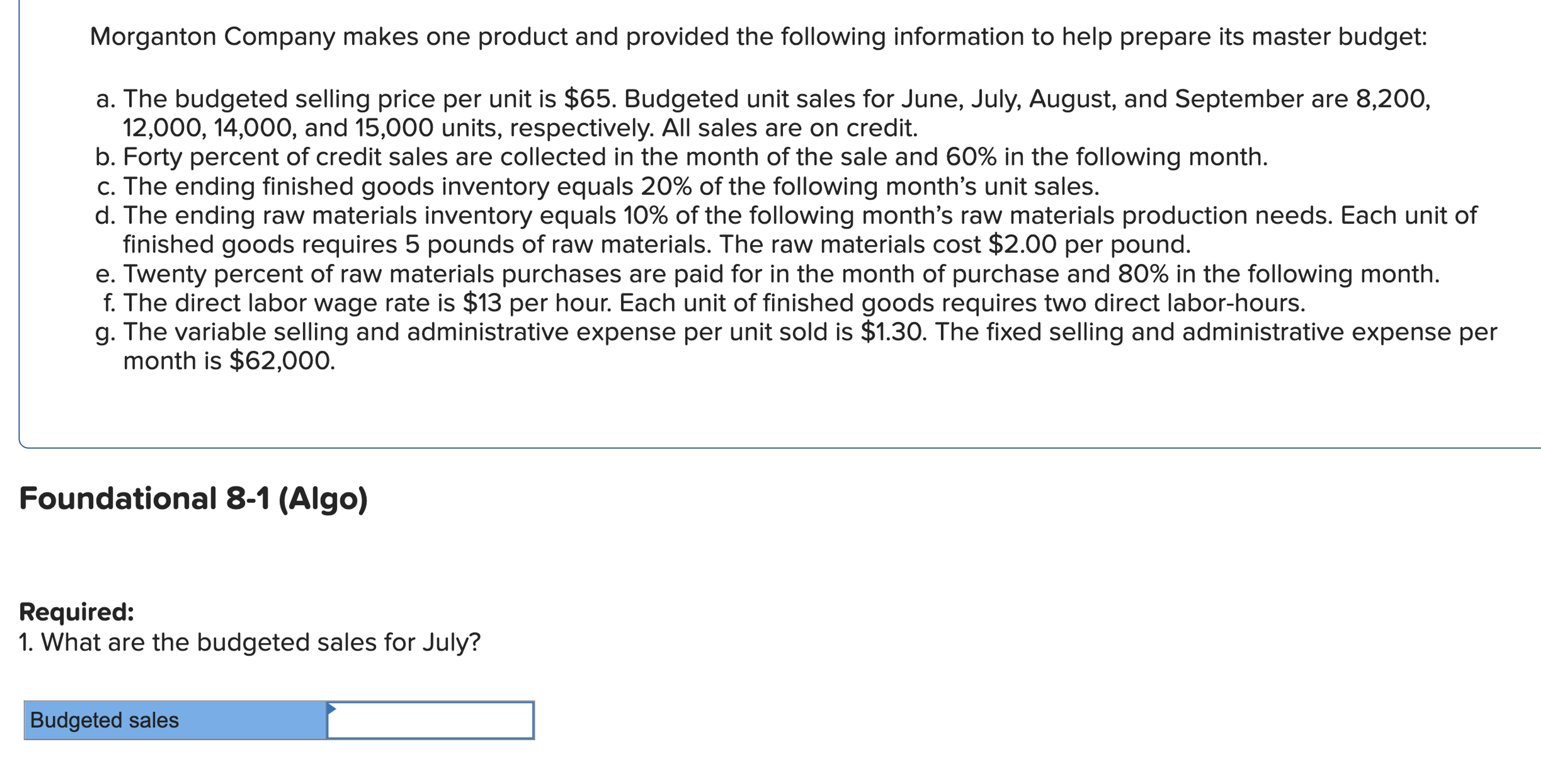Click the Budgeted sales answer input box
The width and height of the screenshot is (1541, 784).
point(431,721)
